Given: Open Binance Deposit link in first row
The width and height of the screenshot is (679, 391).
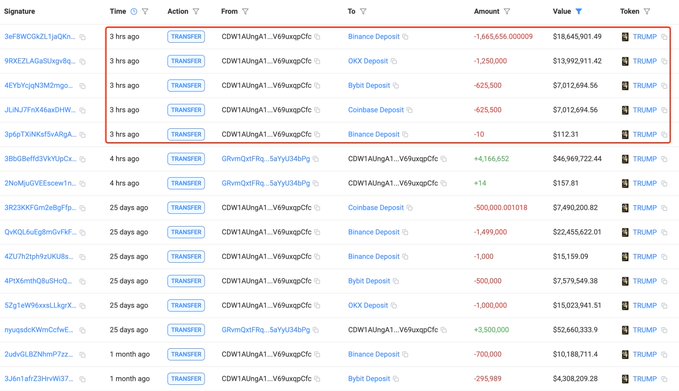Looking at the screenshot, I should coord(374,37).
